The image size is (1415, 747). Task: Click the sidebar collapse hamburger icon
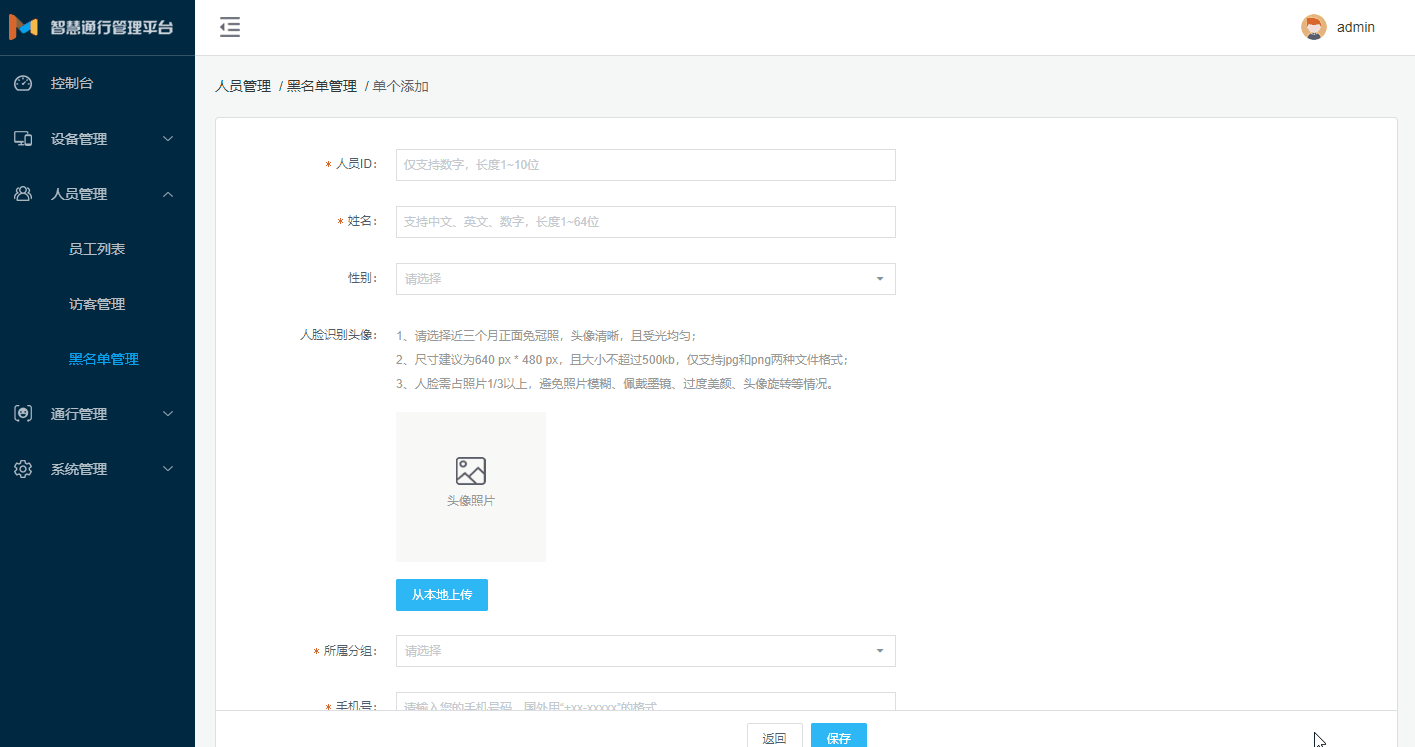pyautogui.click(x=230, y=28)
